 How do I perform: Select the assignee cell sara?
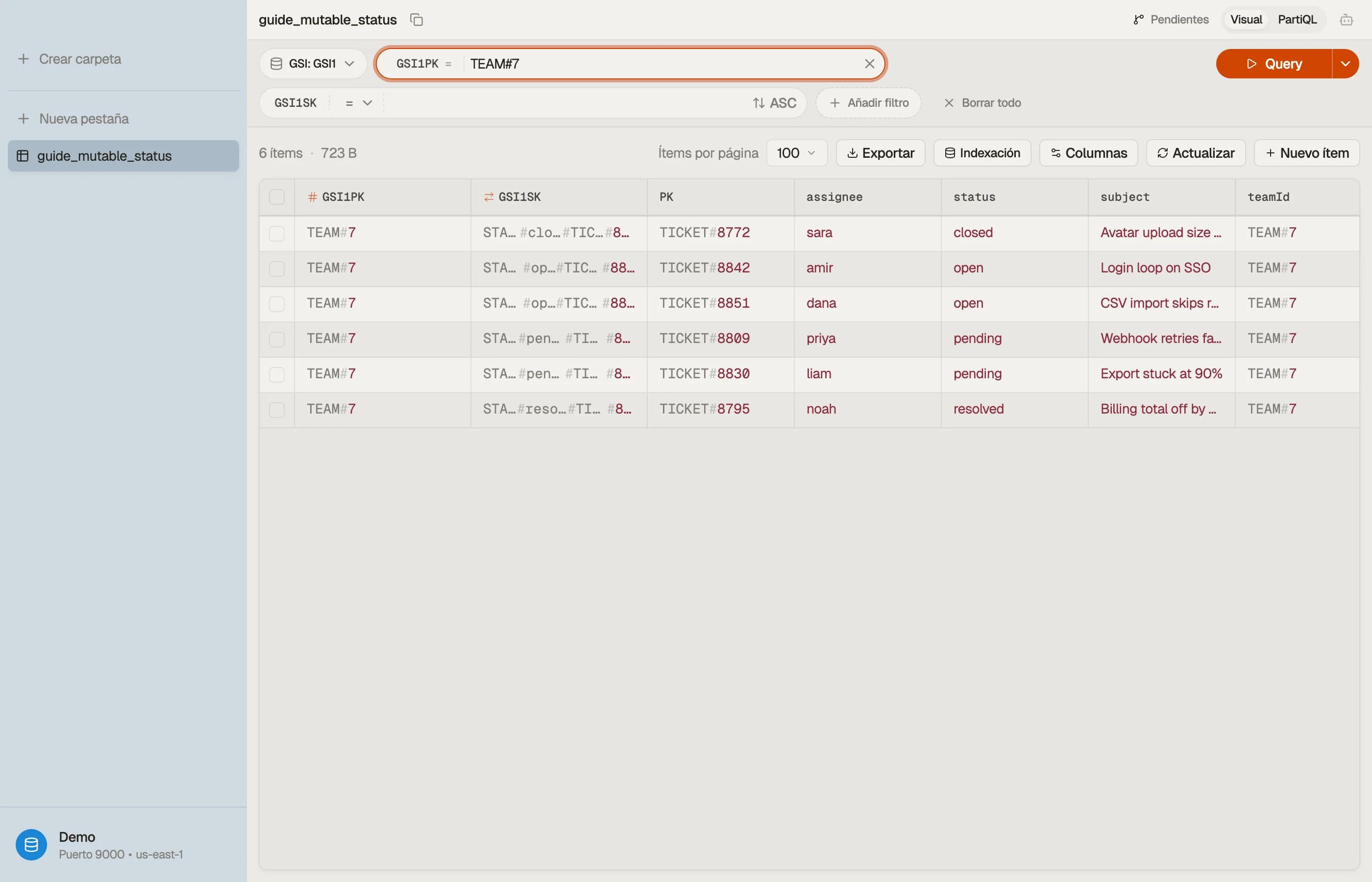[867, 233]
